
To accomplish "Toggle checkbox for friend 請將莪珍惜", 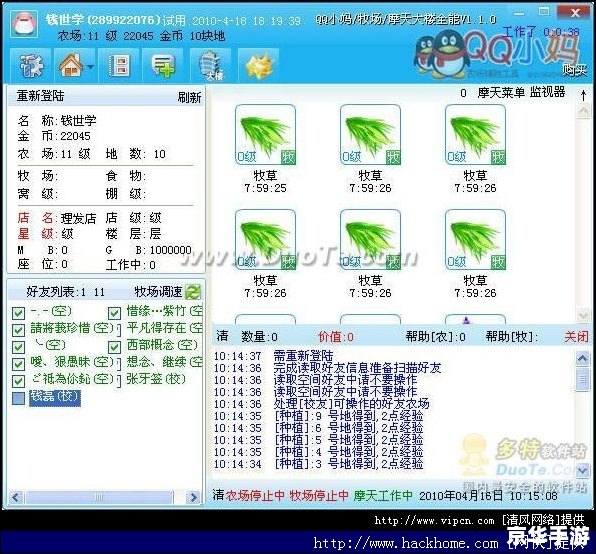I will click(x=18, y=330).
